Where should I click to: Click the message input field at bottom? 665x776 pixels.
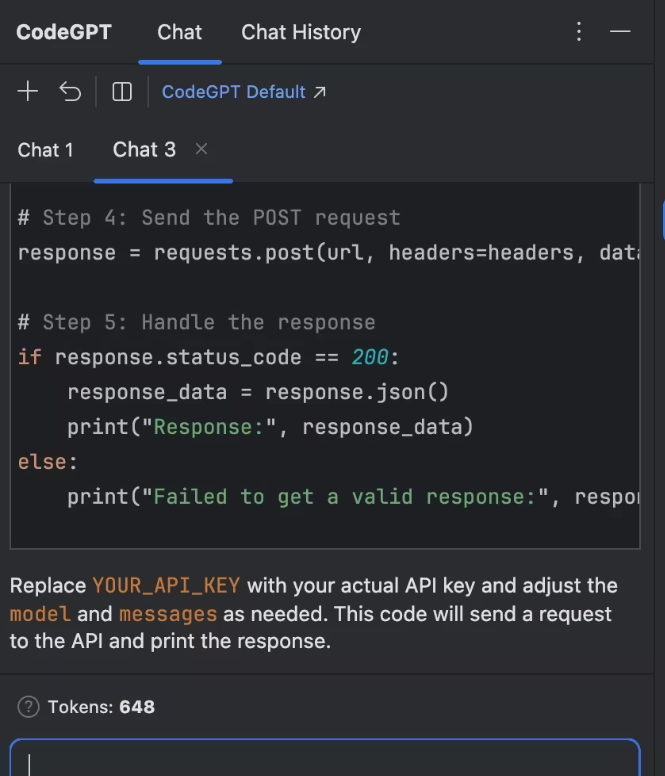tap(325, 760)
